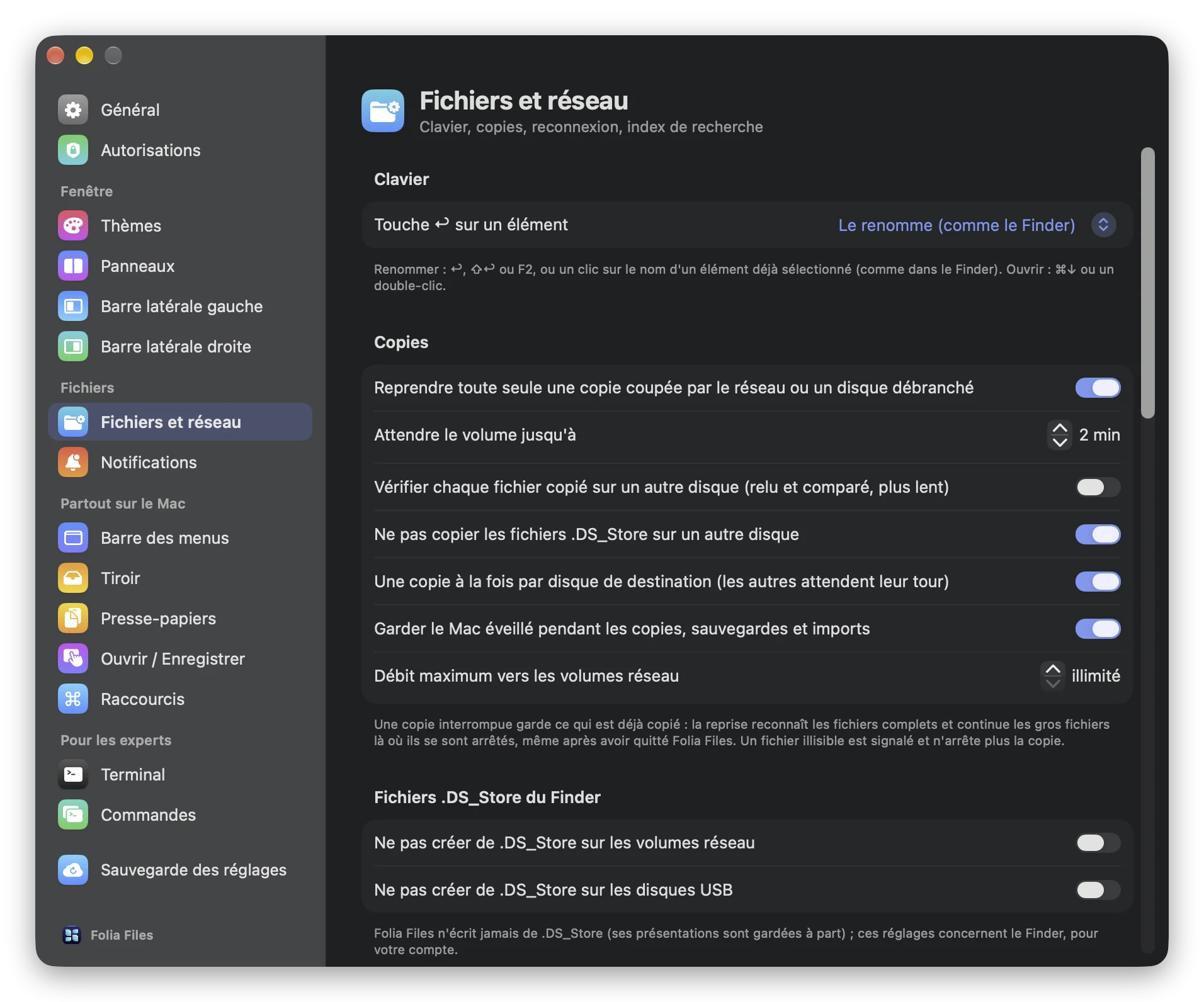This screenshot has height=1002, width=1204.
Task: Increase the Attendre le volume wait time
Action: (x=1060, y=428)
